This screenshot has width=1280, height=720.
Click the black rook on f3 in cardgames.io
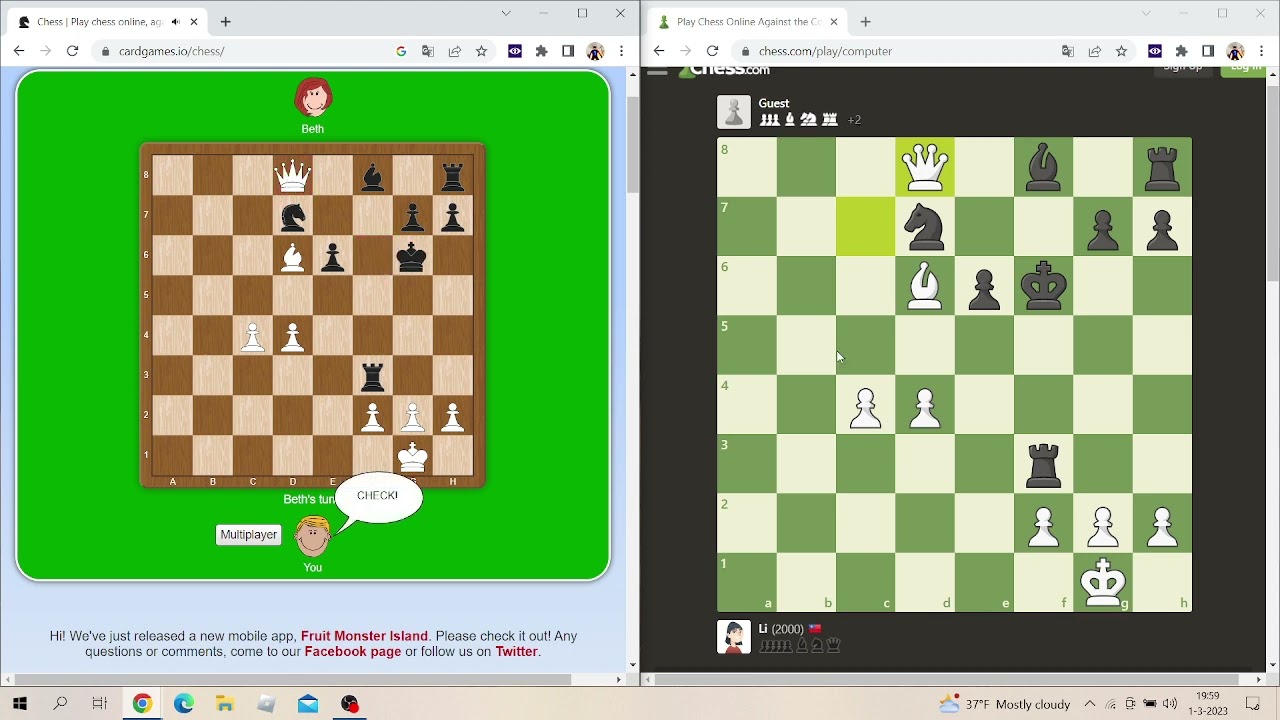[373, 376]
